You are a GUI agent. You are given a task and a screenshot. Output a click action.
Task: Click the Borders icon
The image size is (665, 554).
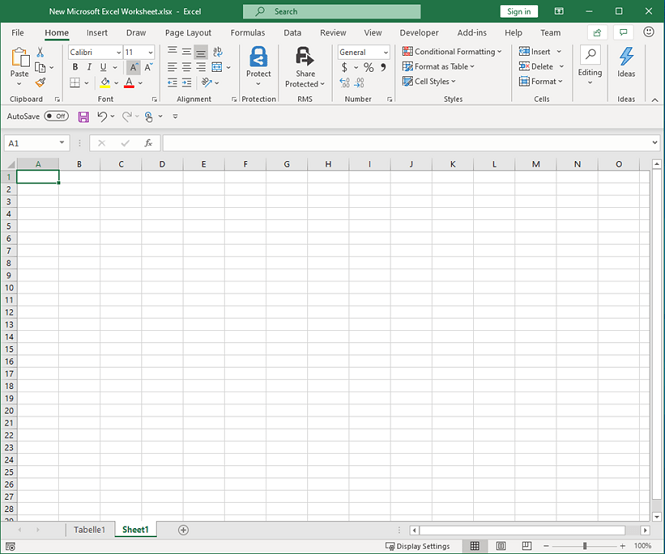[x=75, y=83]
